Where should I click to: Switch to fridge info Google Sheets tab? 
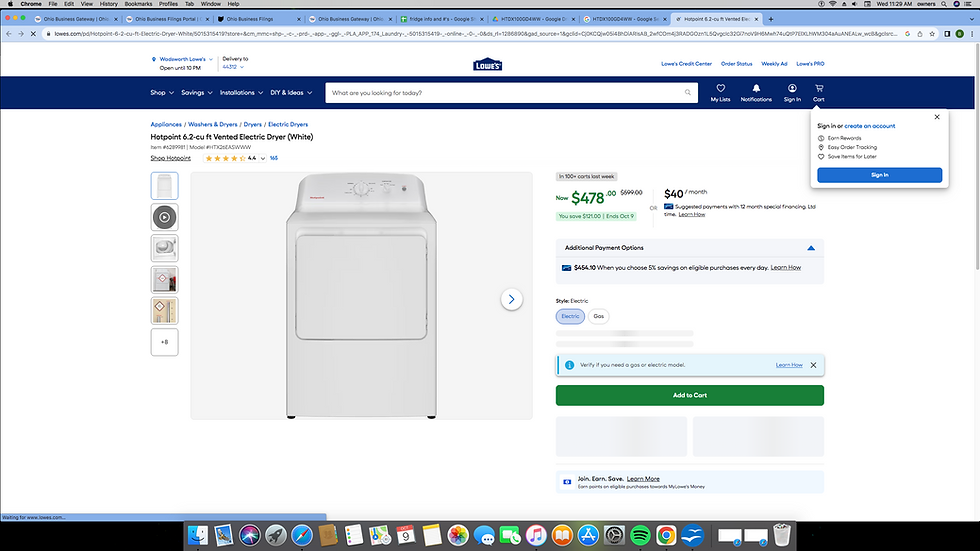[442, 19]
